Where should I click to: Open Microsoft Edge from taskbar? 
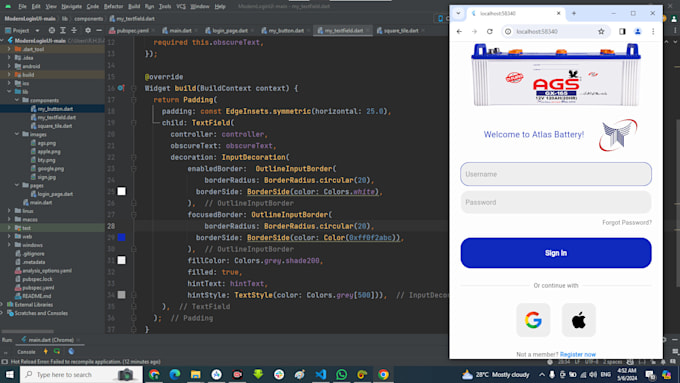point(175,374)
